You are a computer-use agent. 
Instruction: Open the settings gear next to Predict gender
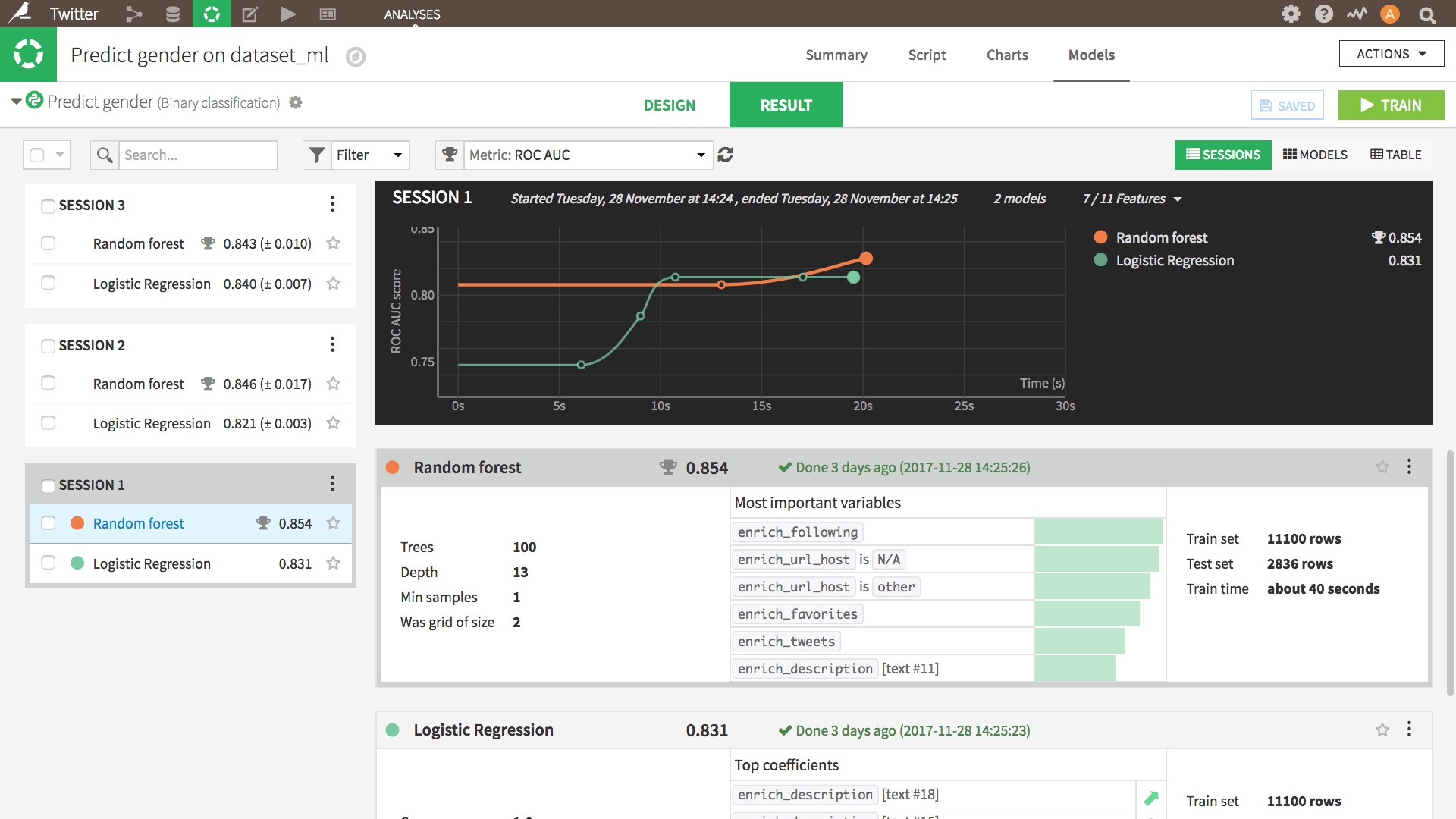[x=296, y=102]
